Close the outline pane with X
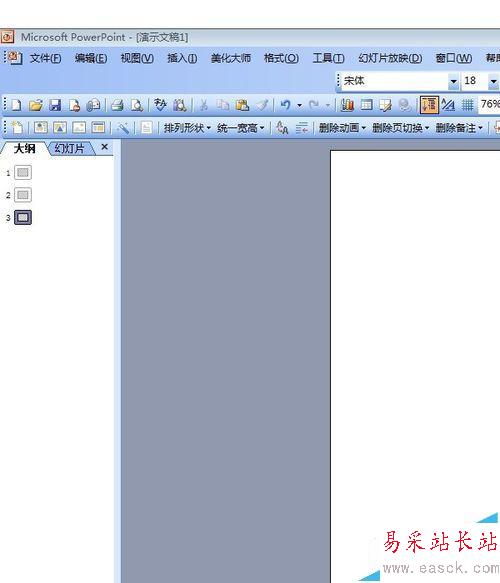Screen dimensions: 500x583 [x=104, y=147]
